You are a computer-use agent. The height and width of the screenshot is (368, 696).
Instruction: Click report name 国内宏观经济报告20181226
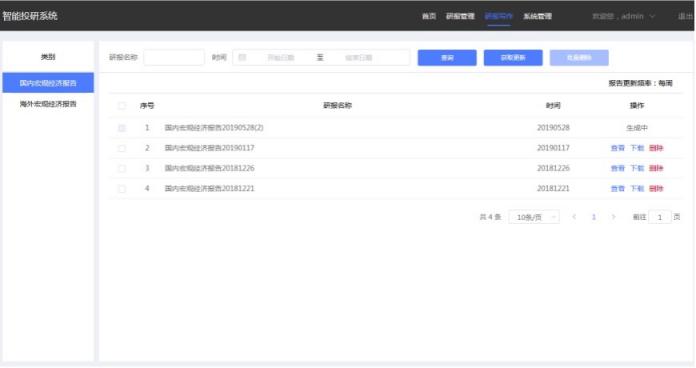(x=210, y=168)
